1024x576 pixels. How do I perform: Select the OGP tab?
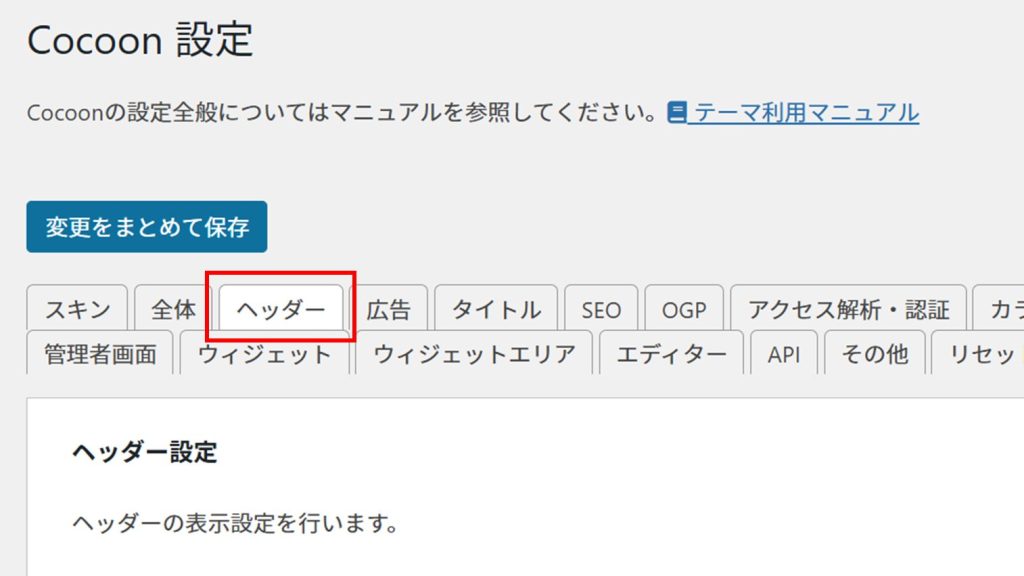point(684,310)
